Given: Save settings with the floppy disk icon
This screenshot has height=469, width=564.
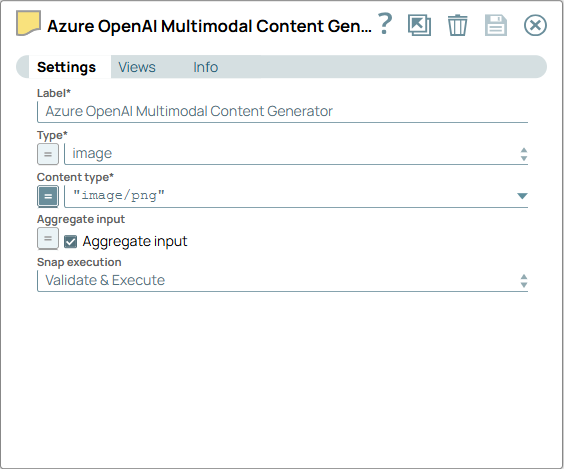Looking at the screenshot, I should pyautogui.click(x=496, y=25).
